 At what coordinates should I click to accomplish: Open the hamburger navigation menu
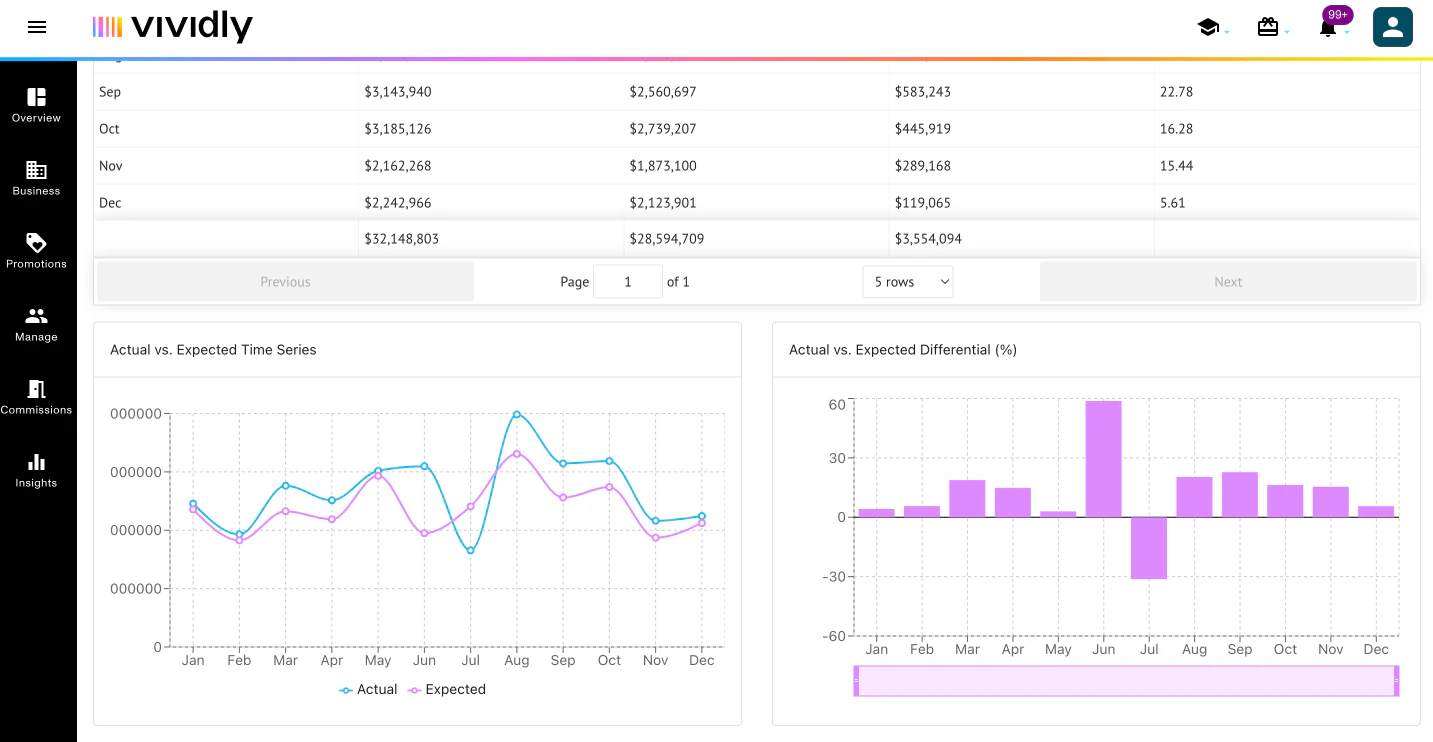[x=37, y=27]
